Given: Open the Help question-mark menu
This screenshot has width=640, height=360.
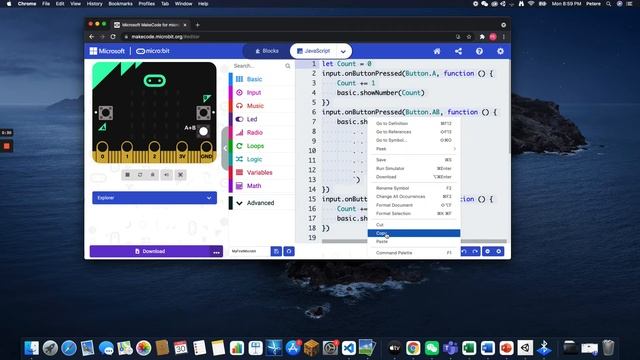Looking at the screenshot, I should tap(479, 51).
